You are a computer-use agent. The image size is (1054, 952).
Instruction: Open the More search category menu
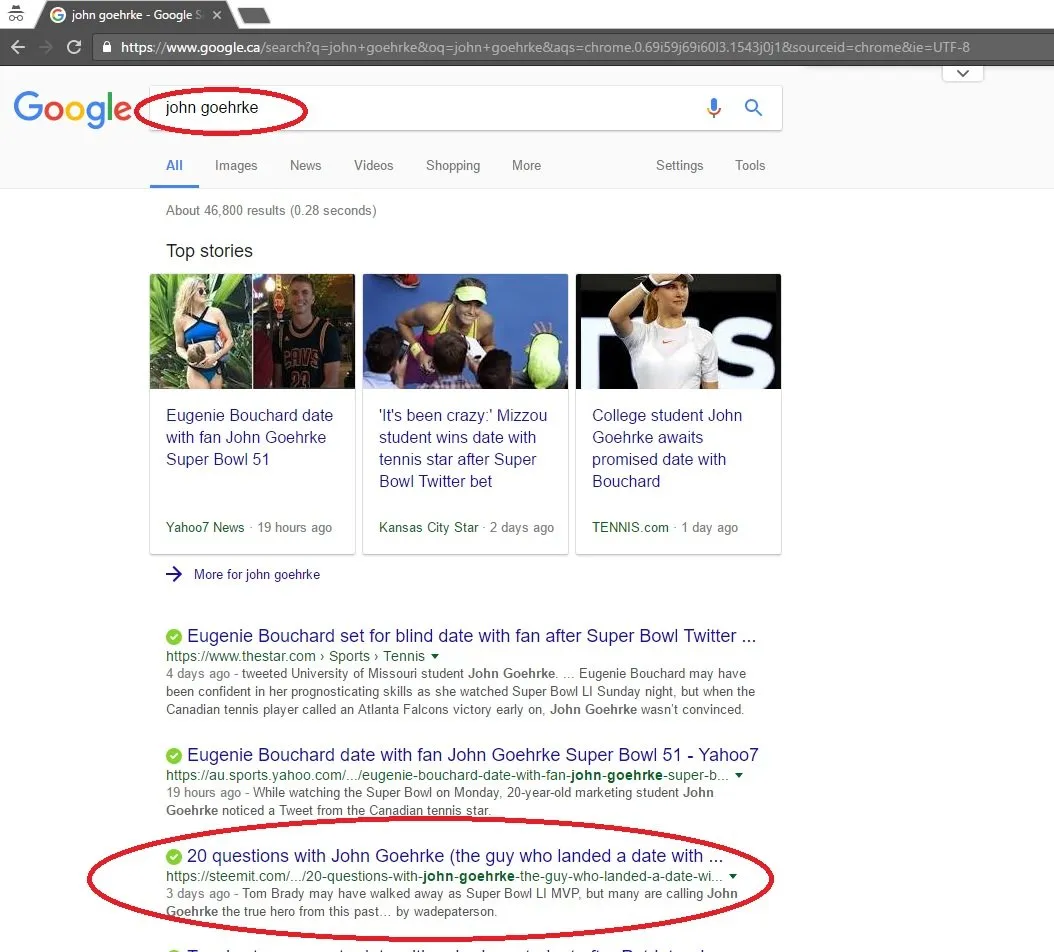[x=526, y=165]
